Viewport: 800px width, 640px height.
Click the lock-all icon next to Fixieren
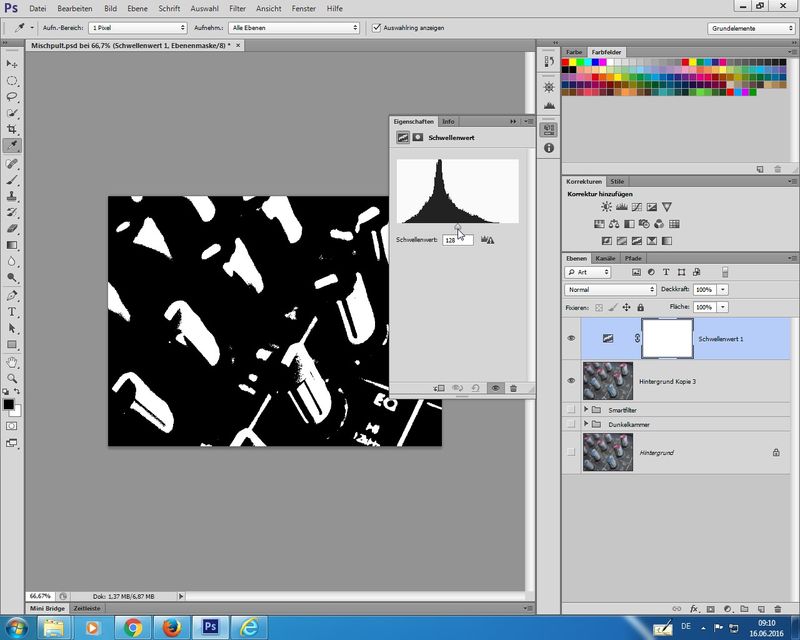click(642, 307)
